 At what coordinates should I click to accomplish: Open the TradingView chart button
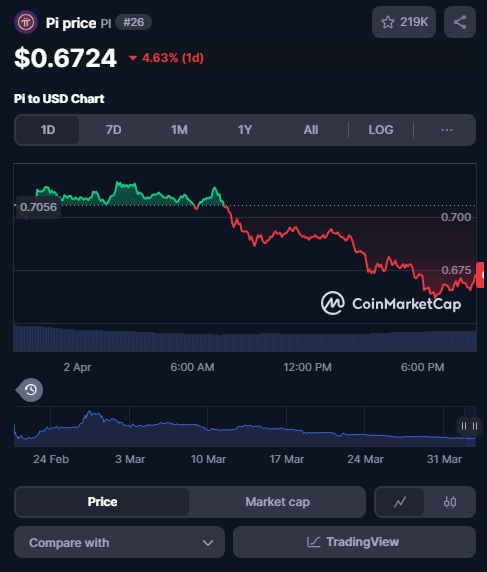pyautogui.click(x=354, y=542)
